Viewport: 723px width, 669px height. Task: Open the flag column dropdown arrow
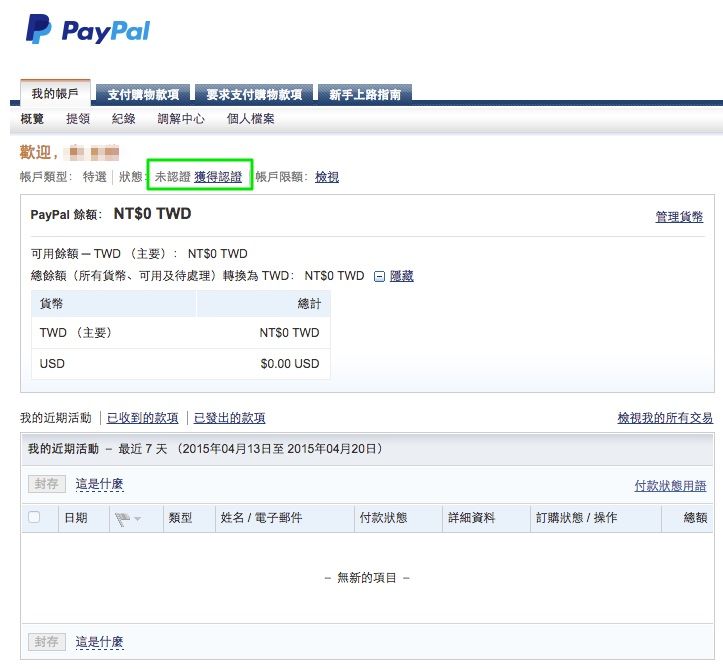click(x=137, y=519)
